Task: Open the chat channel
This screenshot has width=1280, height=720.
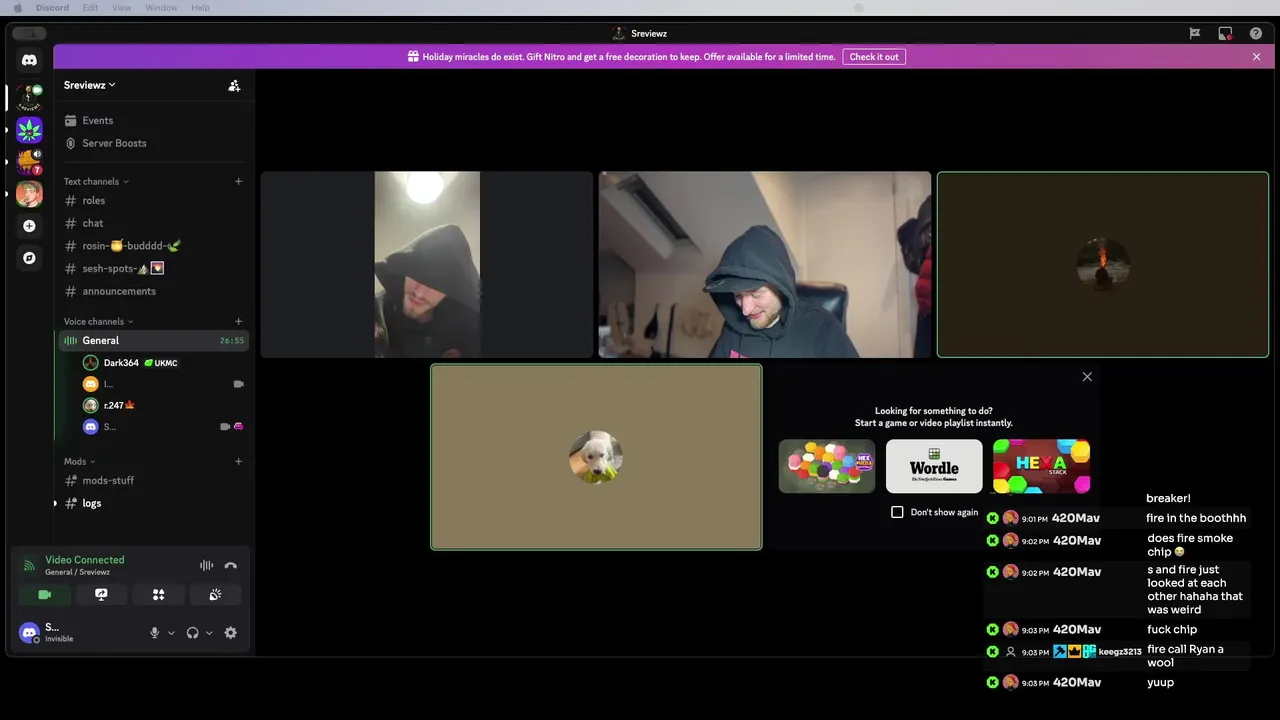Action: (153, 223)
